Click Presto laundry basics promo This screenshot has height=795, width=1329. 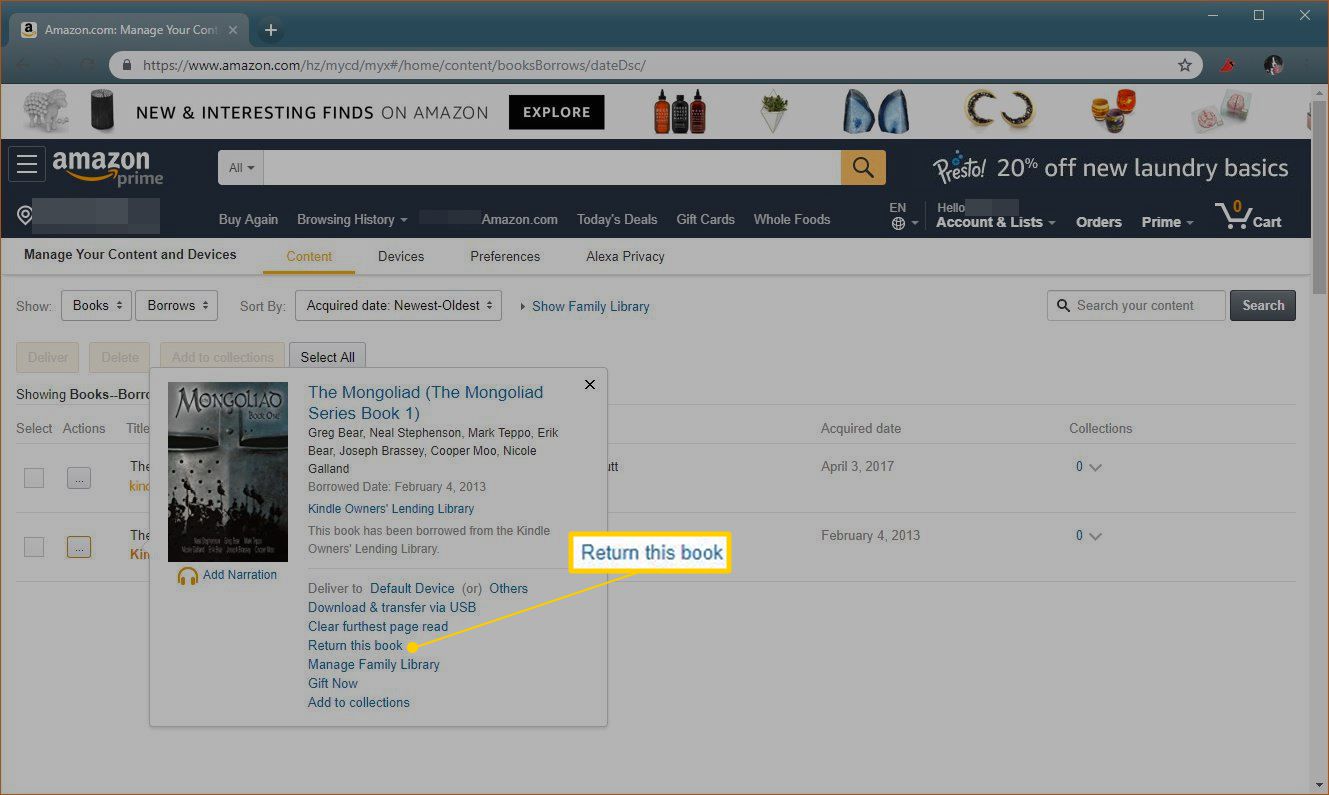pyautogui.click(x=1110, y=167)
